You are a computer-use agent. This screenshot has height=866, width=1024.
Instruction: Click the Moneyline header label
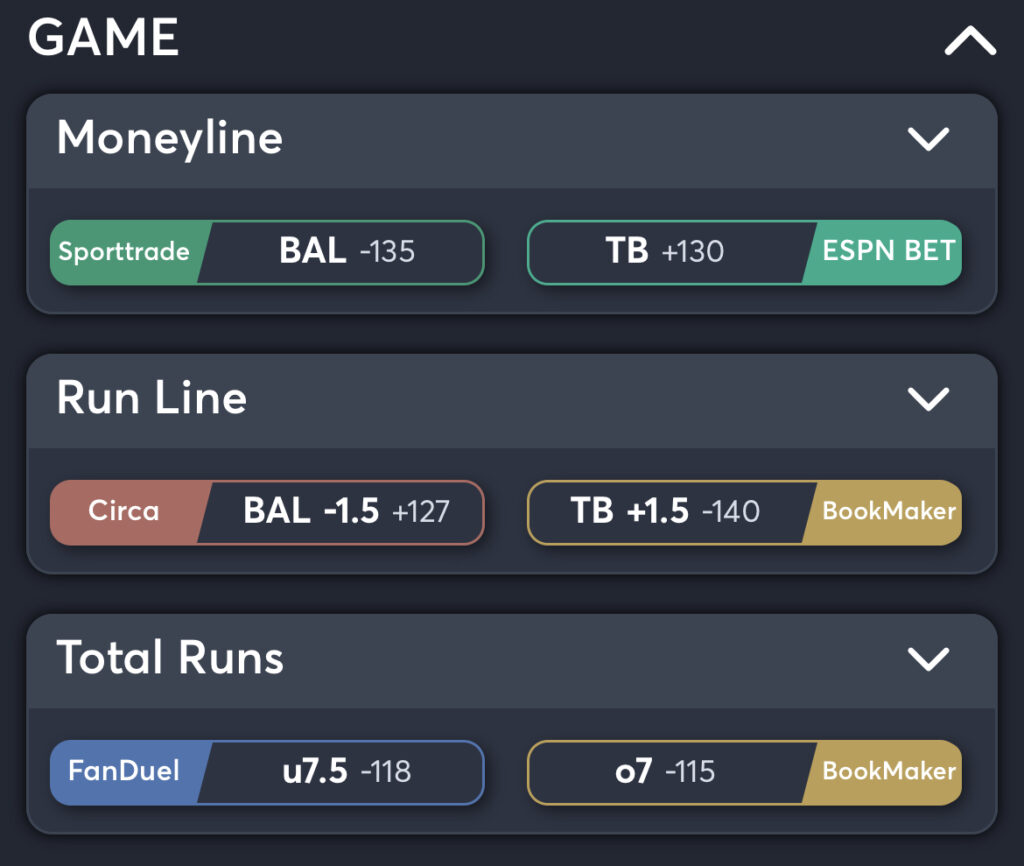(170, 140)
